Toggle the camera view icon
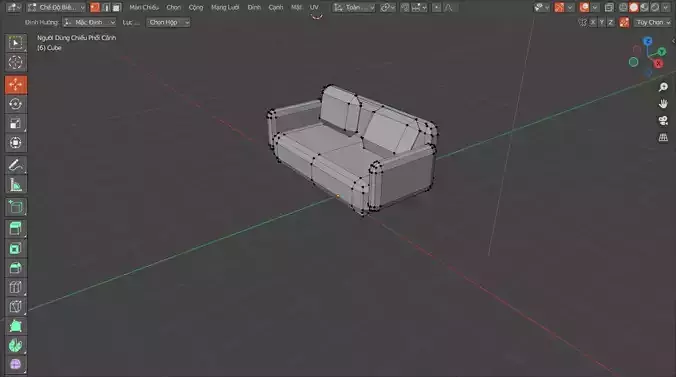The width and height of the screenshot is (676, 377). pos(663,121)
